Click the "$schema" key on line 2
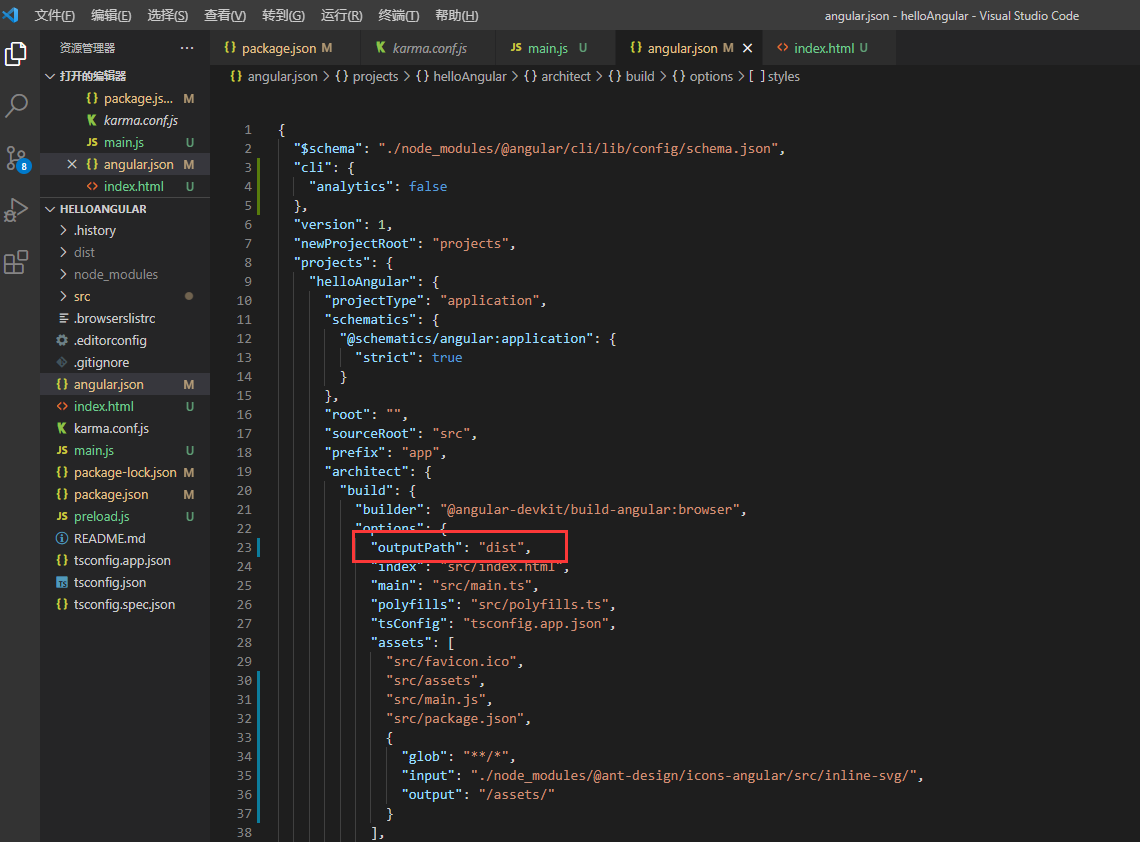This screenshot has height=842, width=1140. click(x=328, y=148)
